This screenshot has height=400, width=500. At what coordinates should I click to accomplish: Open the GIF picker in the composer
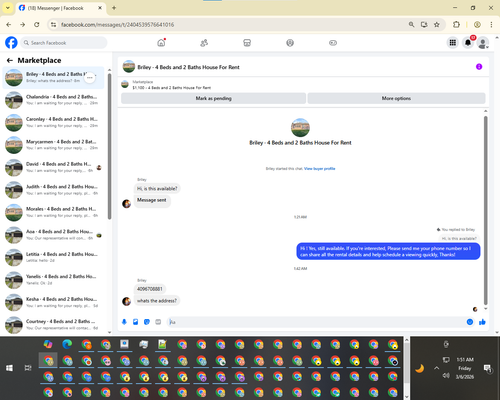158,322
